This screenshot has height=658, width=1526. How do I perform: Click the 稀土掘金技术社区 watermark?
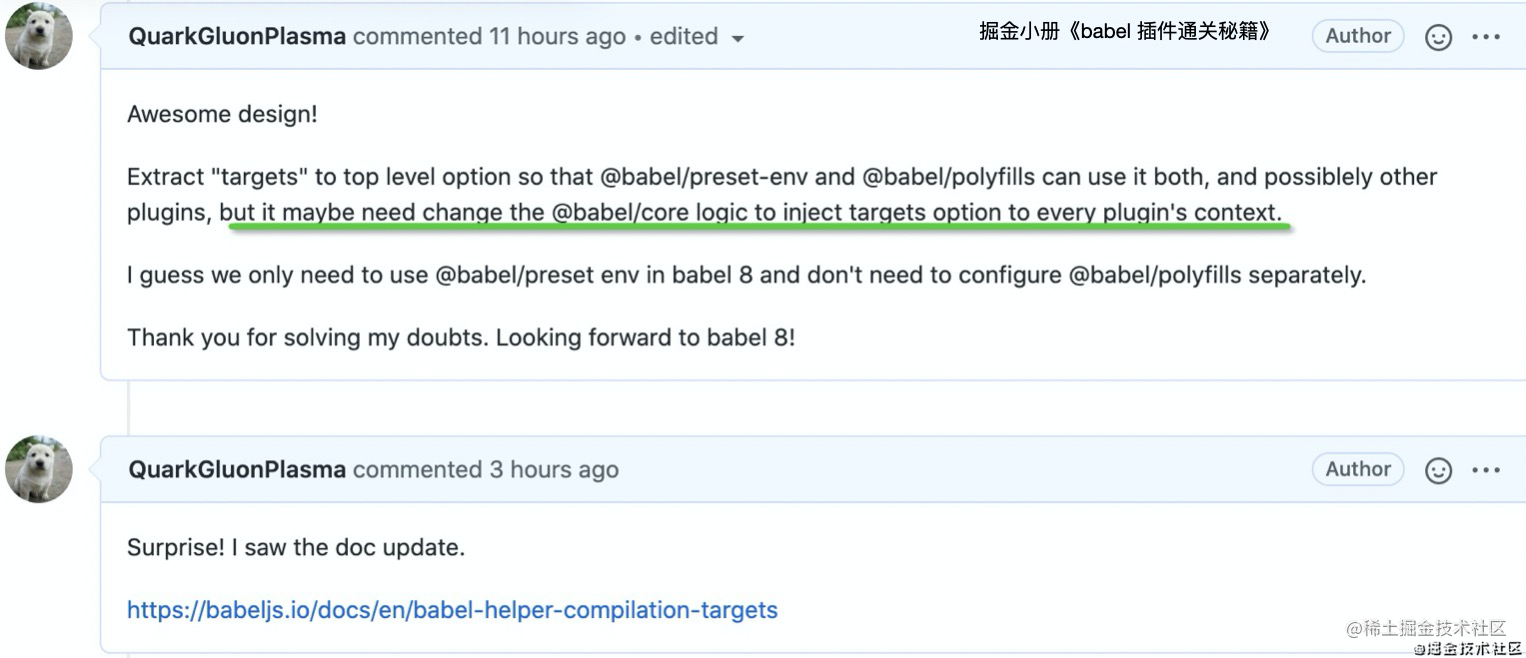tap(1426, 628)
